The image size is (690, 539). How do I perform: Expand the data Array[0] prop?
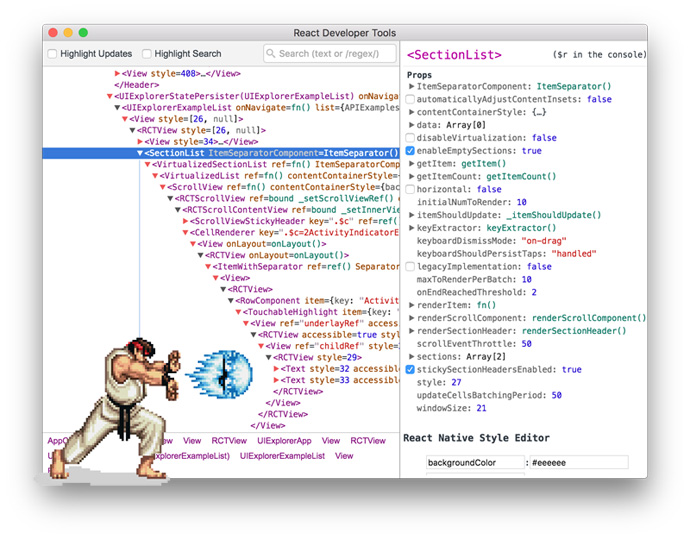click(x=411, y=125)
